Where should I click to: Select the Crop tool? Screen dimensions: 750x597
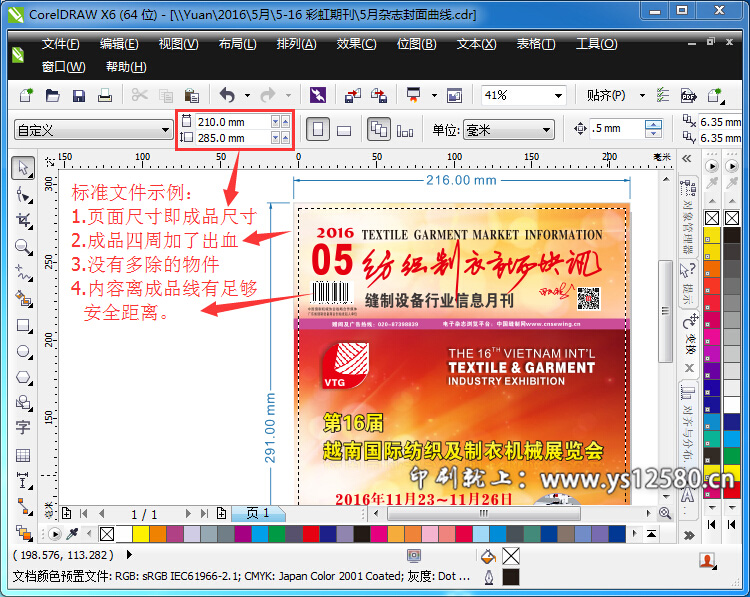[23, 220]
